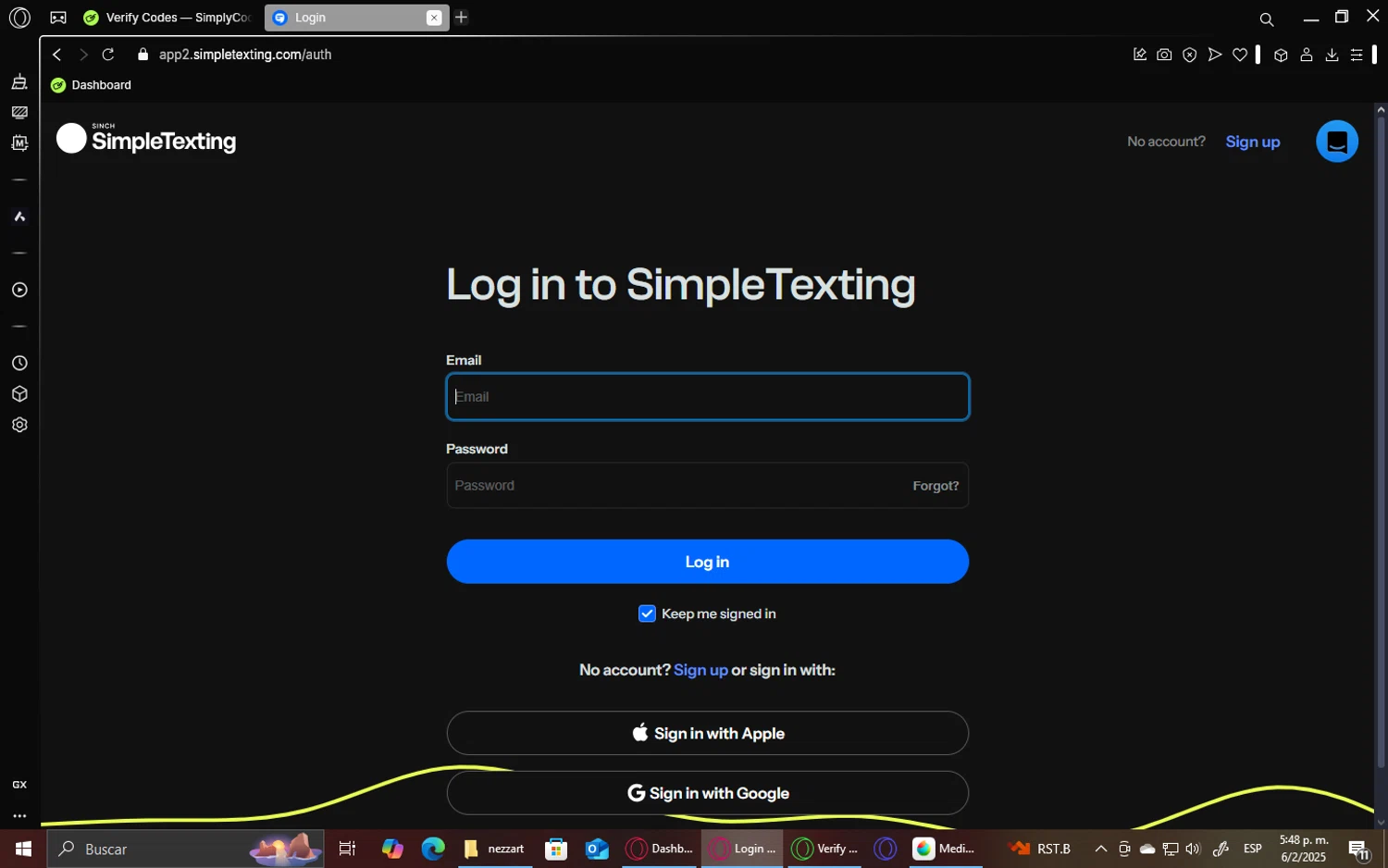1388x868 pixels.
Task: Bookmark the page with the heart icon
Action: 1240,55
